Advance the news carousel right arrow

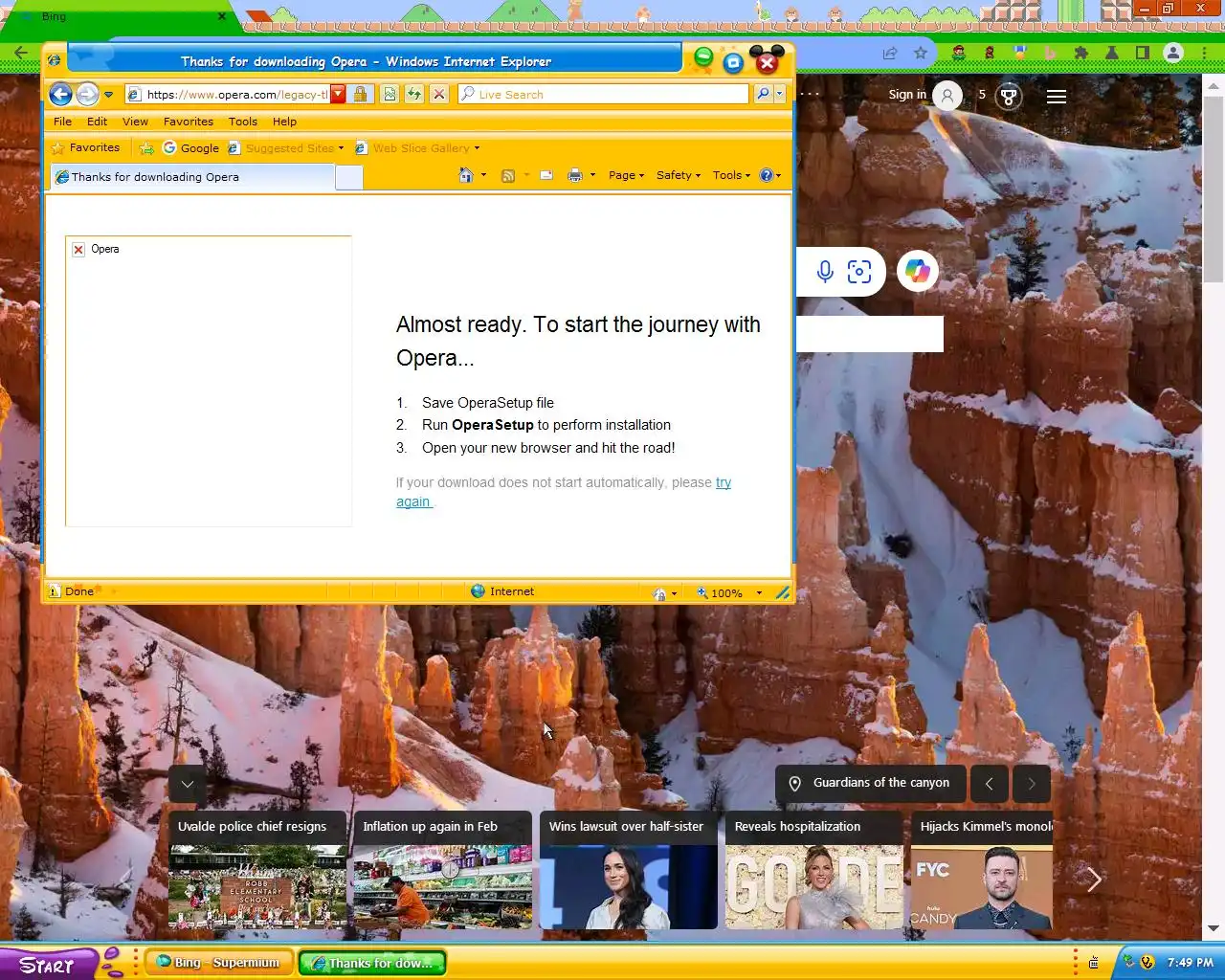click(1094, 879)
